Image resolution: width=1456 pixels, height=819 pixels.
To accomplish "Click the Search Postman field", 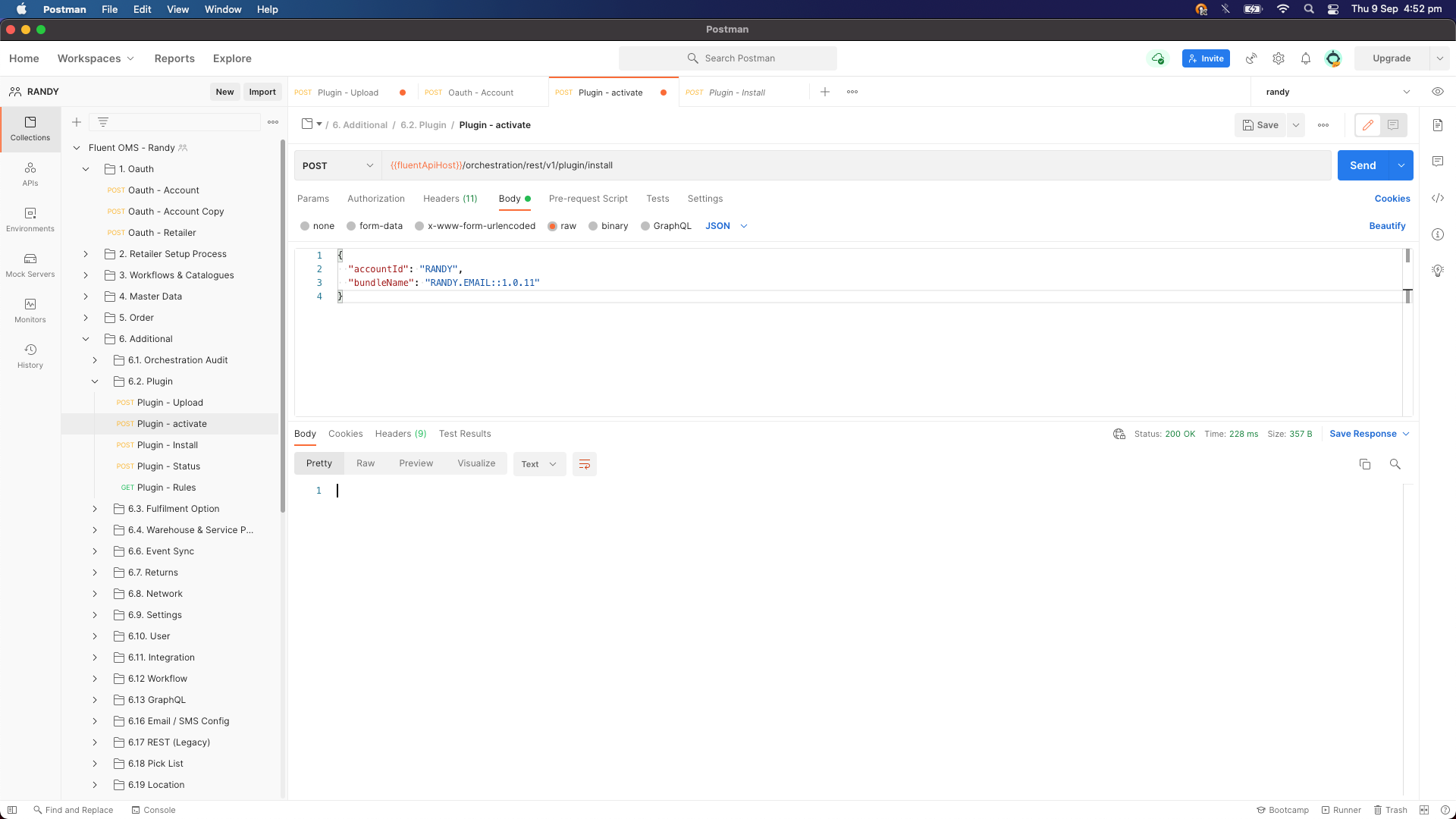I will (x=728, y=58).
